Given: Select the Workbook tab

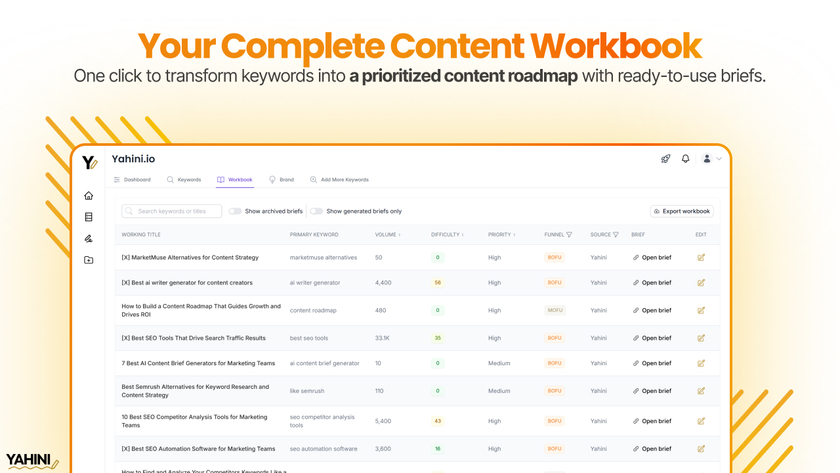Looking at the screenshot, I should [235, 180].
